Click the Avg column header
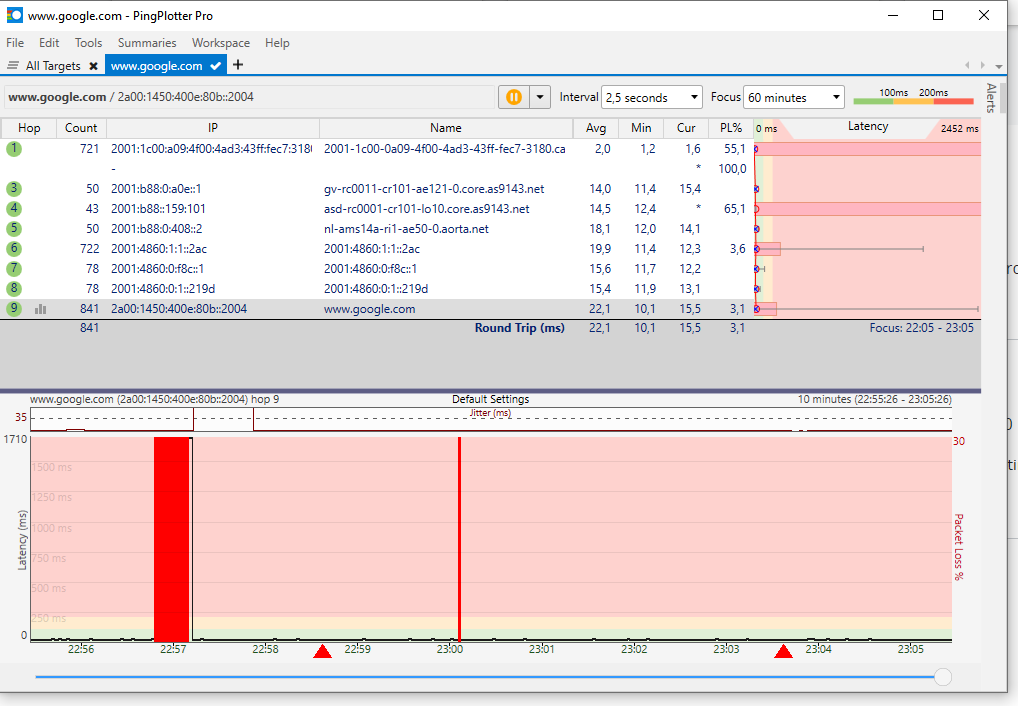This screenshot has width=1018, height=706. [x=595, y=128]
